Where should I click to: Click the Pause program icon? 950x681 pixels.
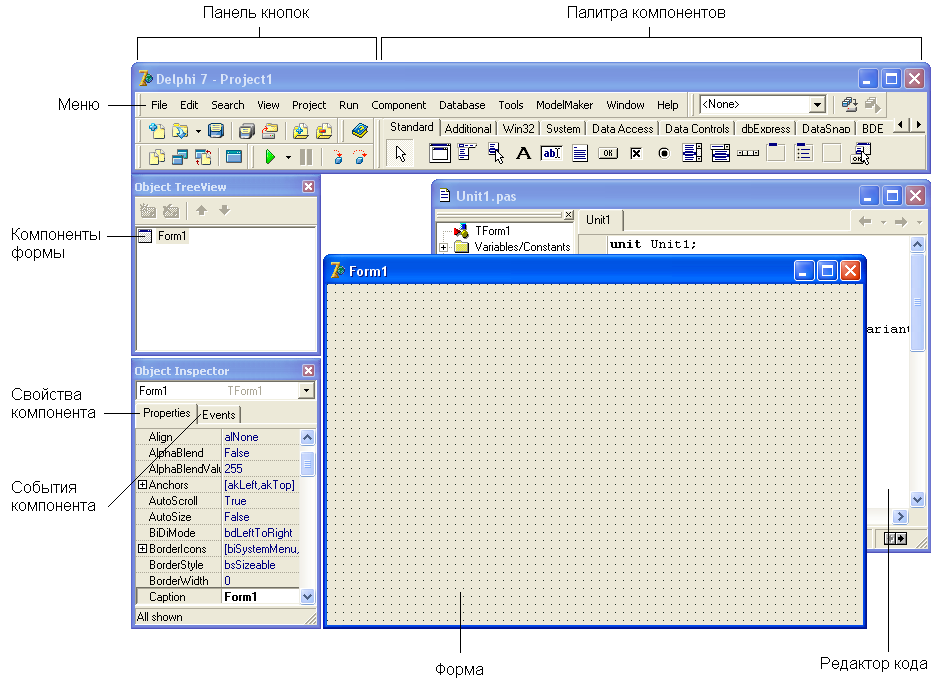coord(307,157)
